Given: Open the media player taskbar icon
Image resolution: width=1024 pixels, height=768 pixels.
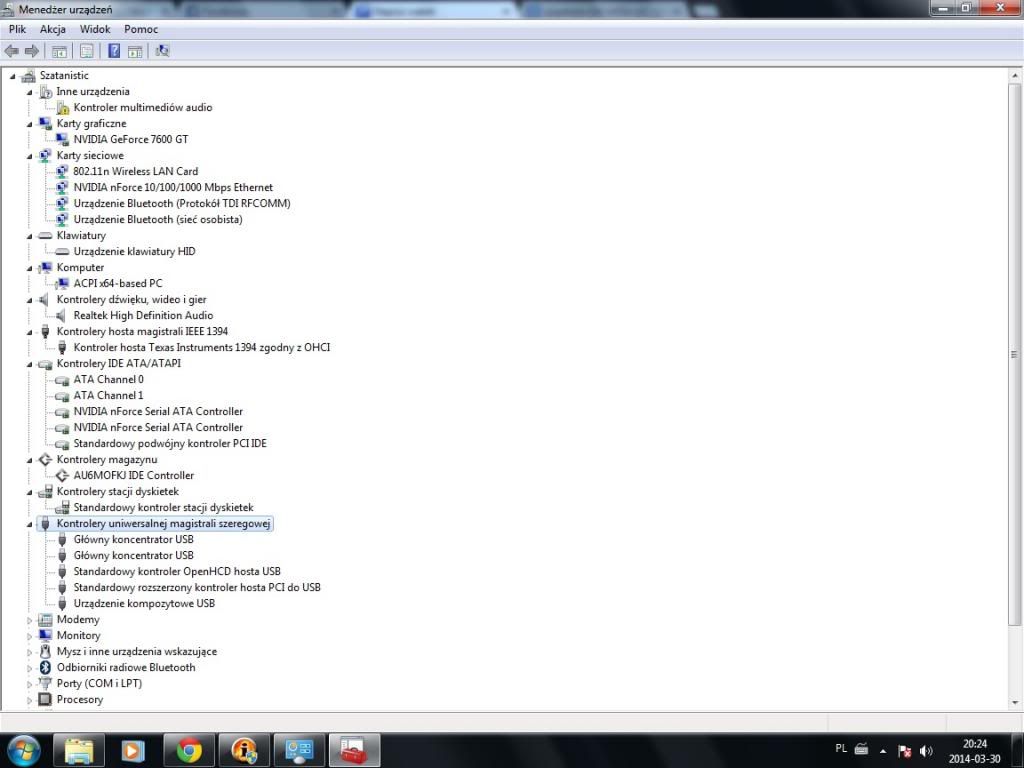Looking at the screenshot, I should tap(133, 750).
